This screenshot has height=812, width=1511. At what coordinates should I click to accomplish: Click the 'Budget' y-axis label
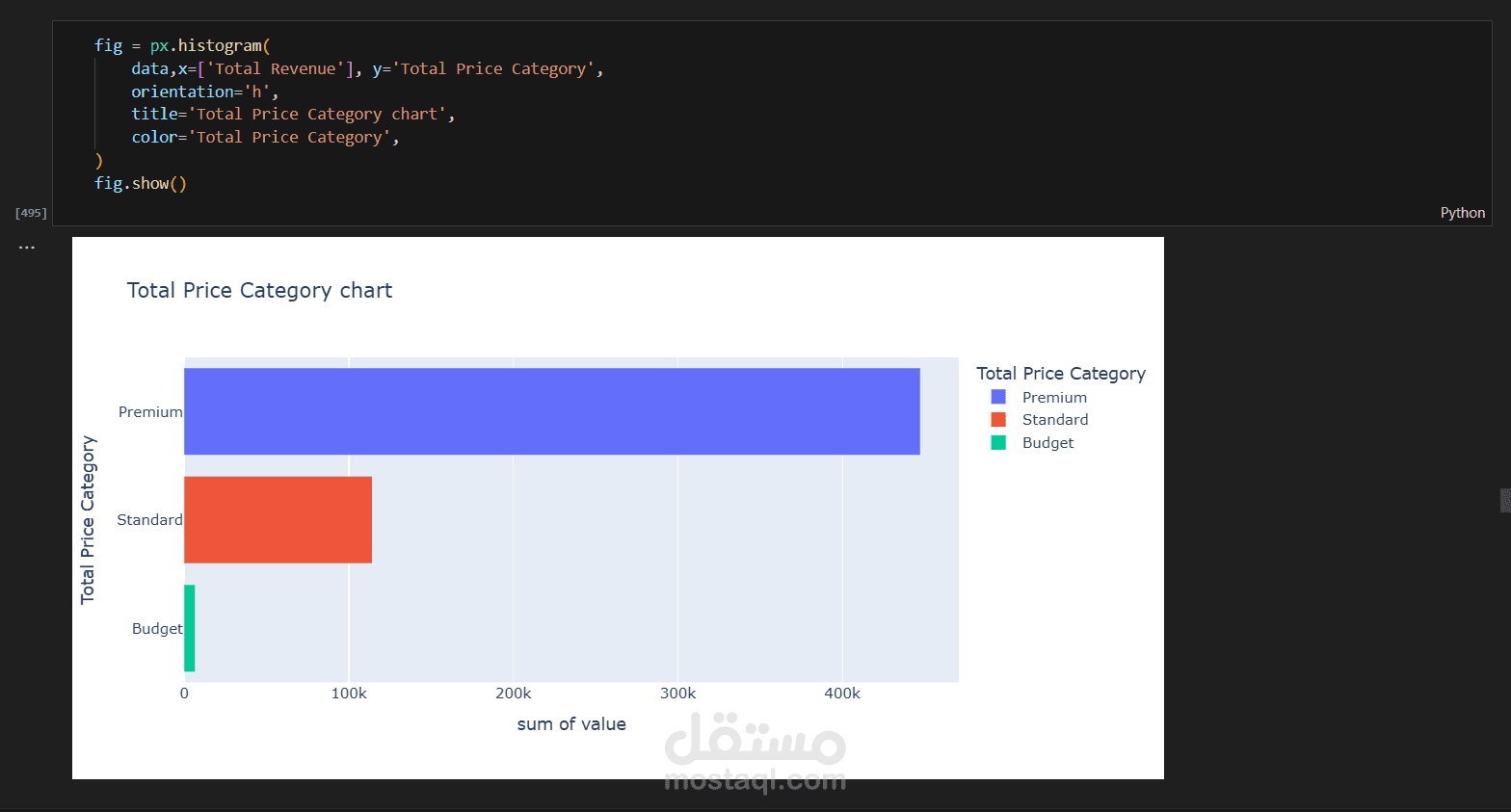(157, 629)
